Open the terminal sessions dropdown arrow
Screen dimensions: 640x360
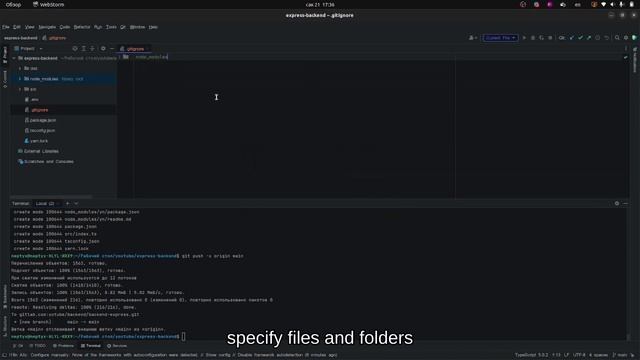76,203
